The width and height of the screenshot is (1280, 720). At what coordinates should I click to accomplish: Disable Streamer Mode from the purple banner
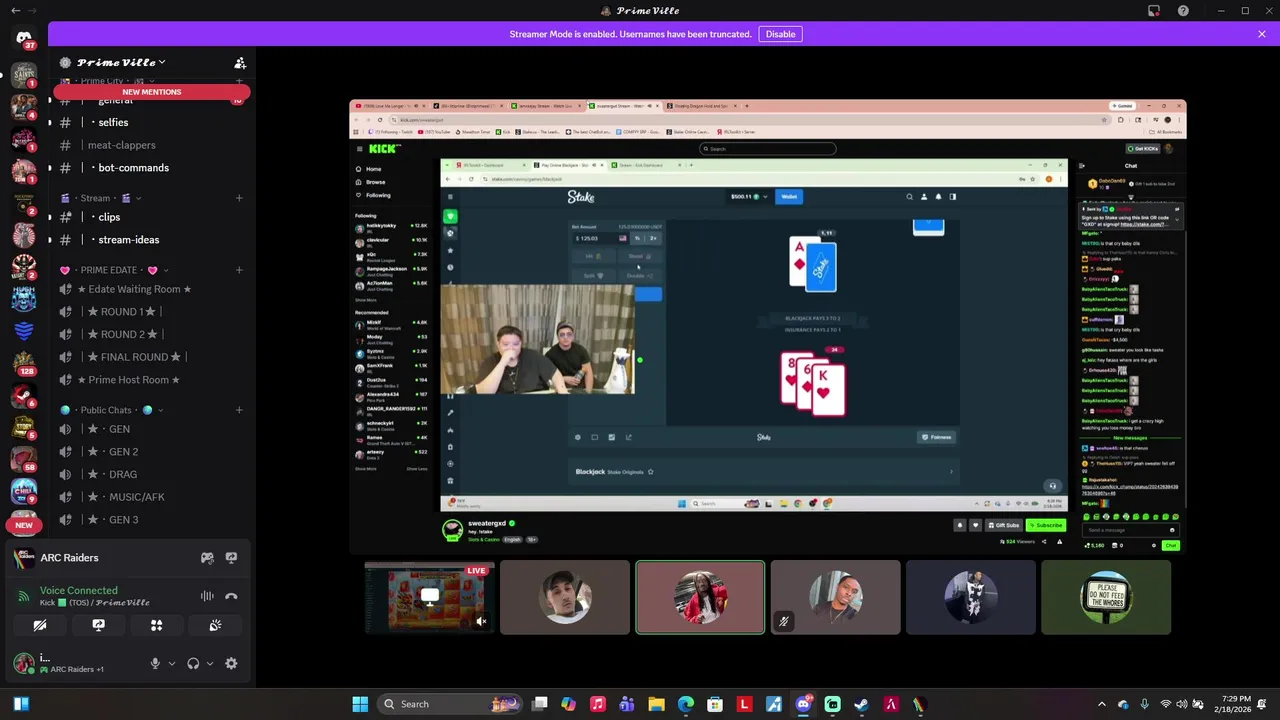pyautogui.click(x=780, y=34)
